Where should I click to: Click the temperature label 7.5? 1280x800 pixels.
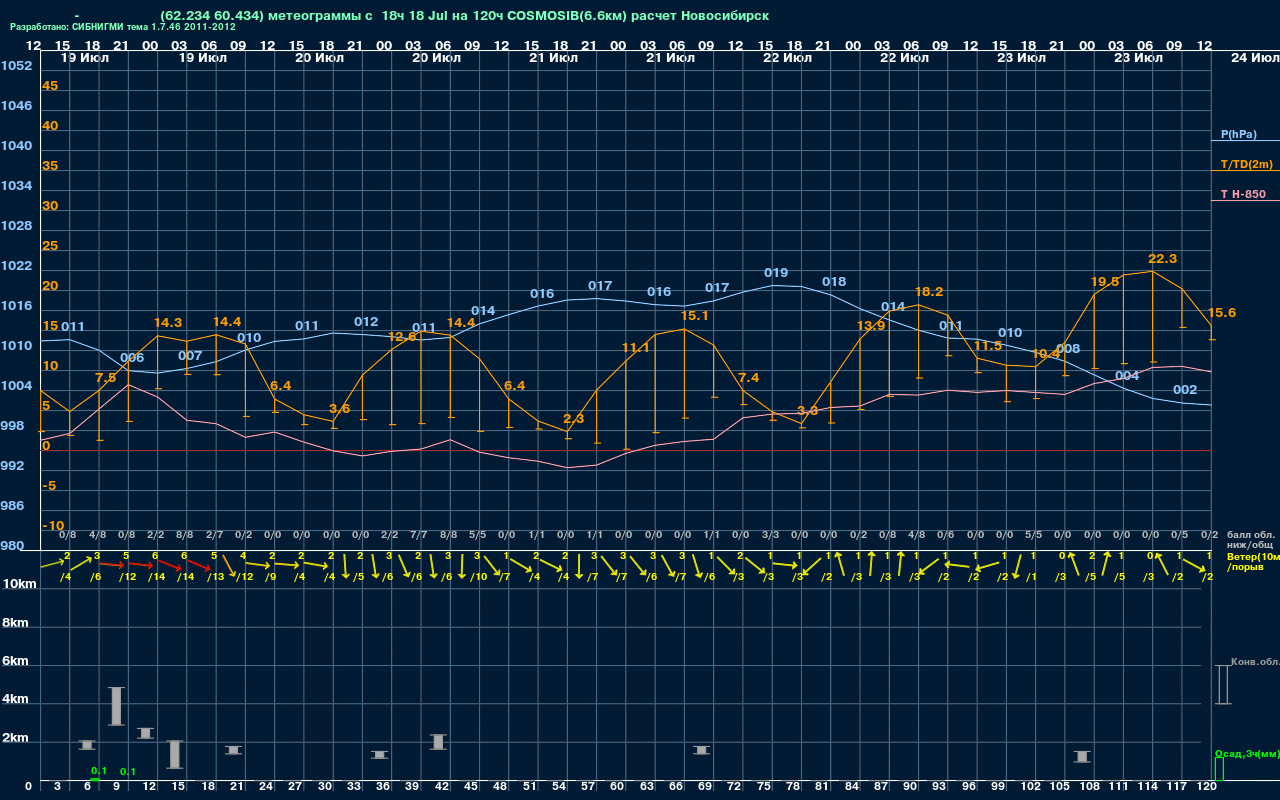click(106, 378)
